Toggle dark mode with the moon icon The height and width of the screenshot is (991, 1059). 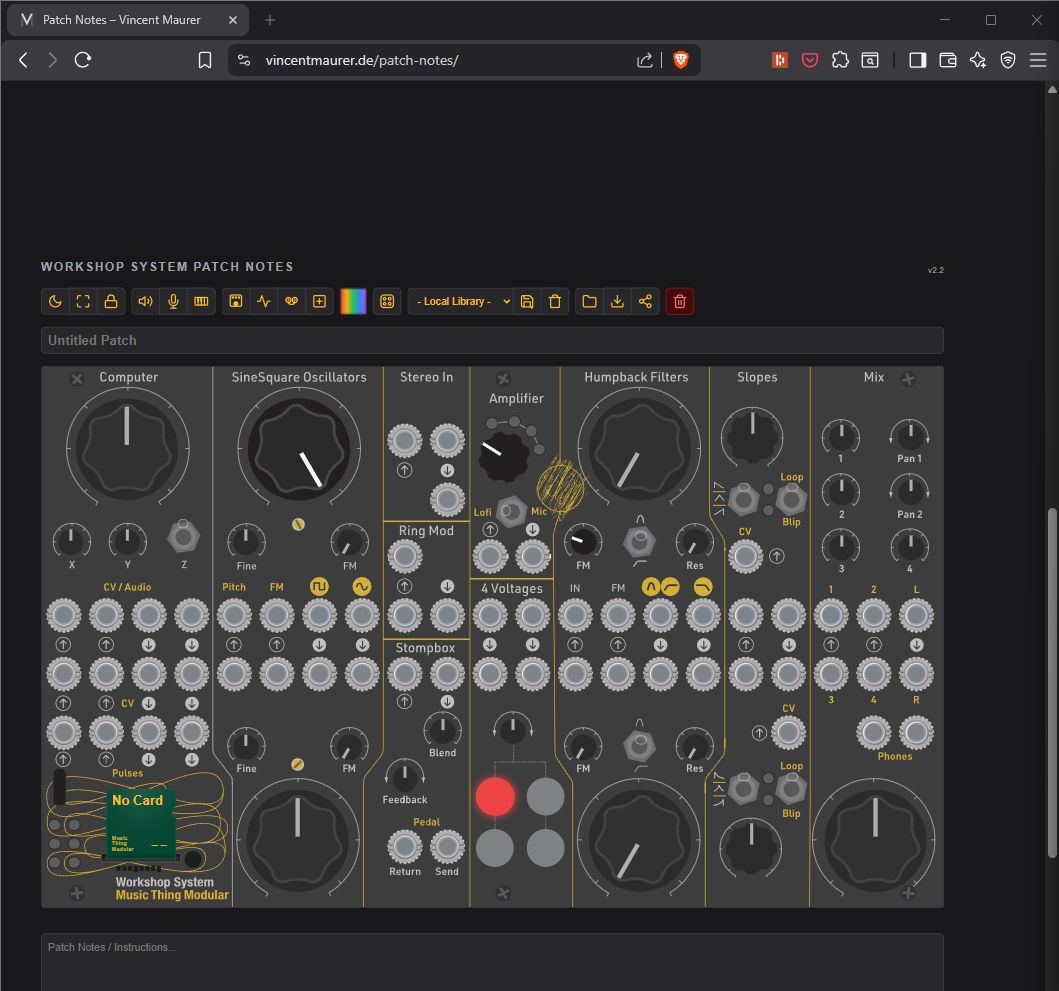pos(55,301)
